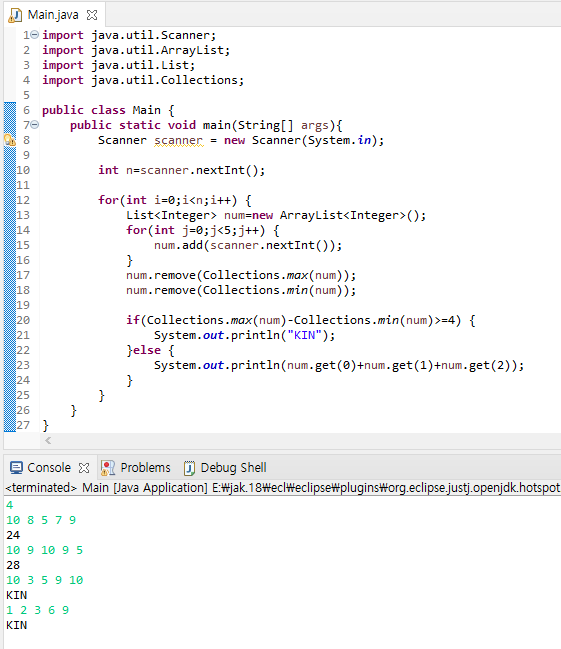The image size is (561, 649).
Task: Click console input '1 2 3 6 9'
Action: coord(37,610)
